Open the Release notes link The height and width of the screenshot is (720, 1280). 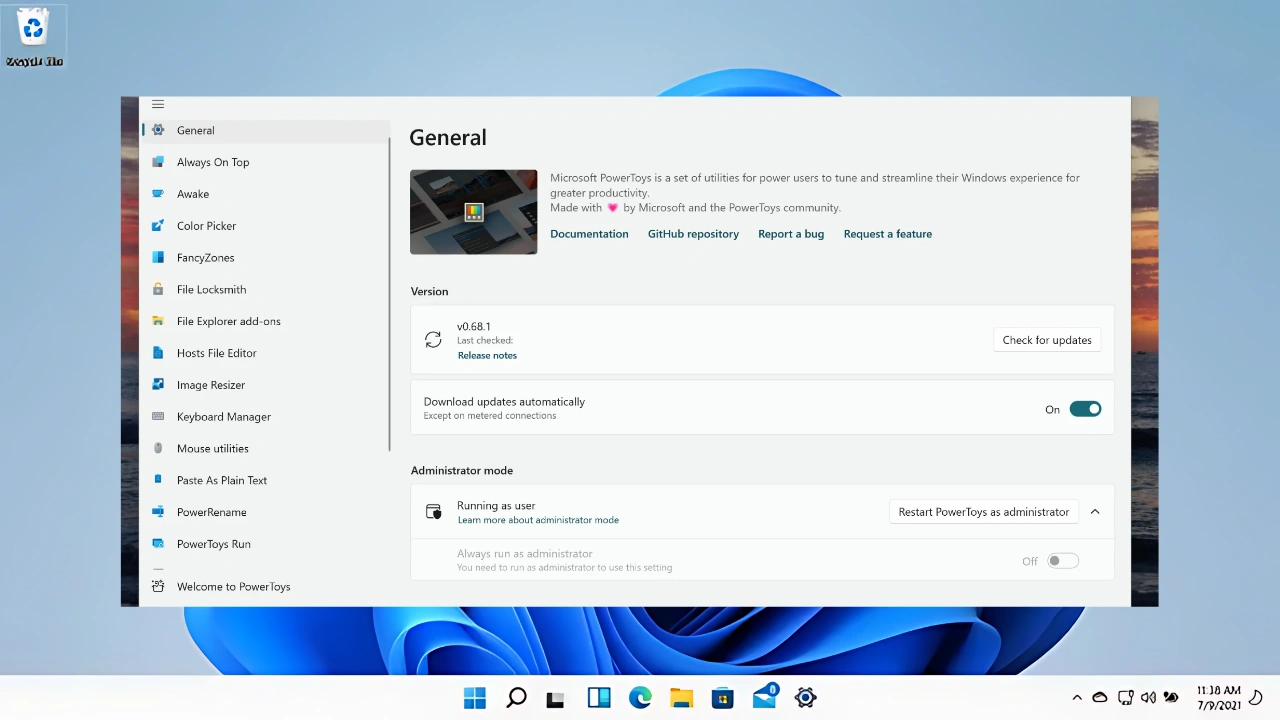(487, 355)
